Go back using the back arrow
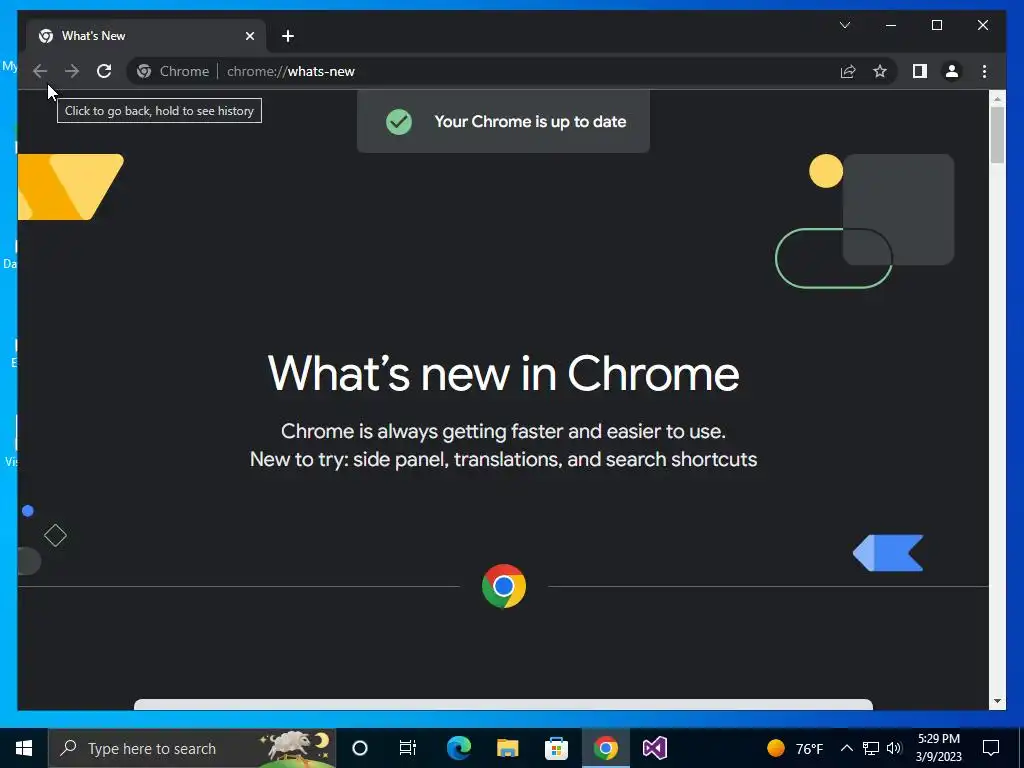 point(40,71)
